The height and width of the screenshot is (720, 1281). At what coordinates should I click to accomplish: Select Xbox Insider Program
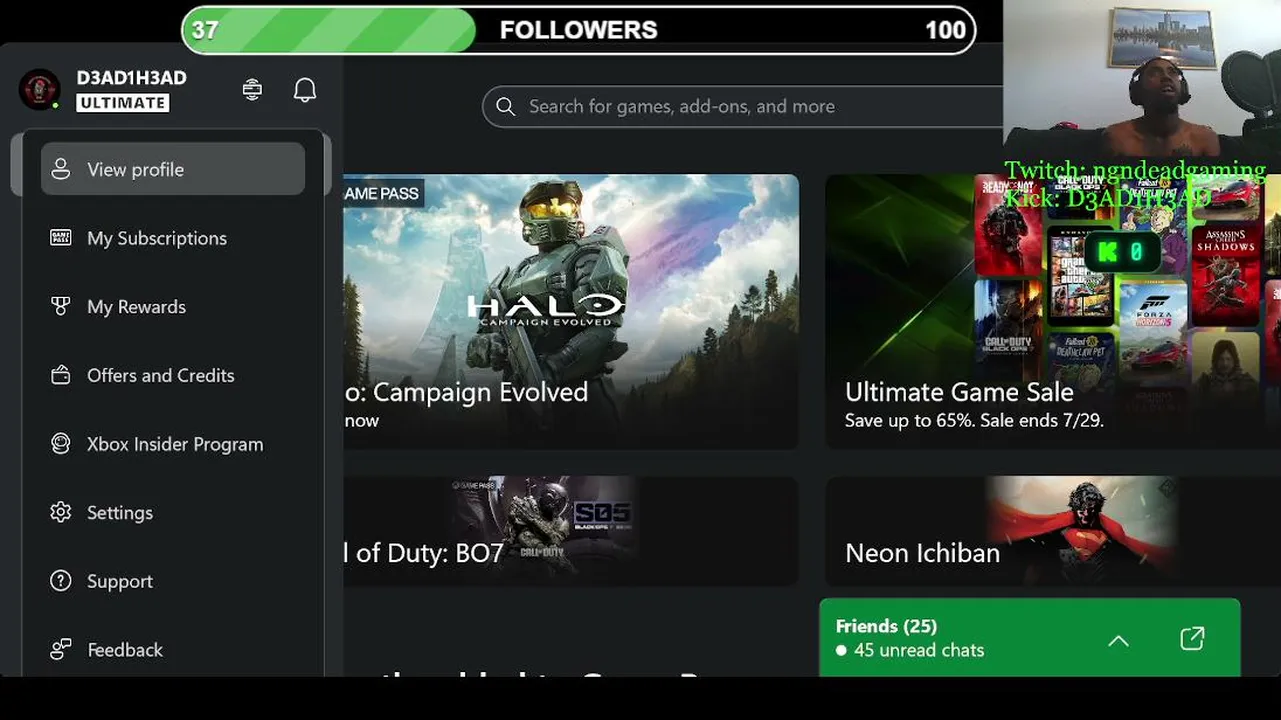tap(173, 444)
